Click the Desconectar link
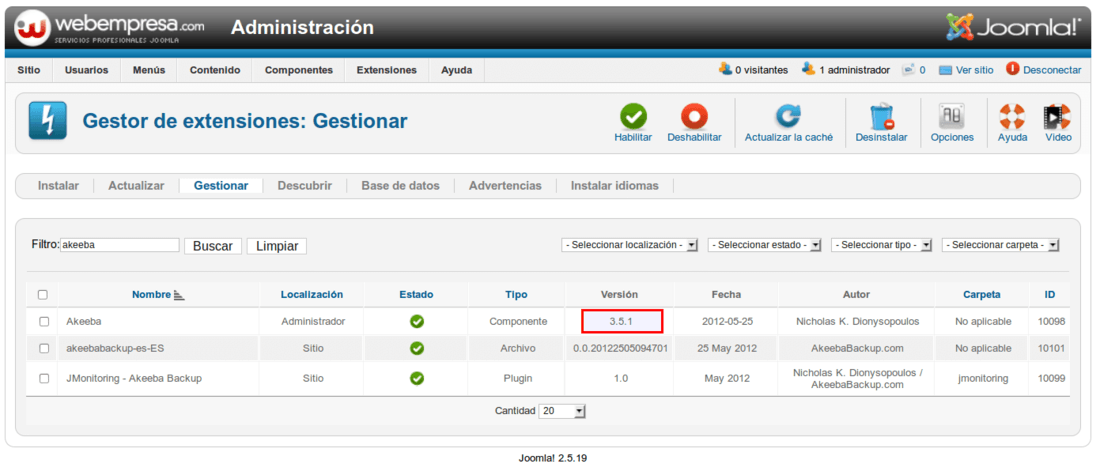This screenshot has height=471, width=1100. coord(1052,70)
